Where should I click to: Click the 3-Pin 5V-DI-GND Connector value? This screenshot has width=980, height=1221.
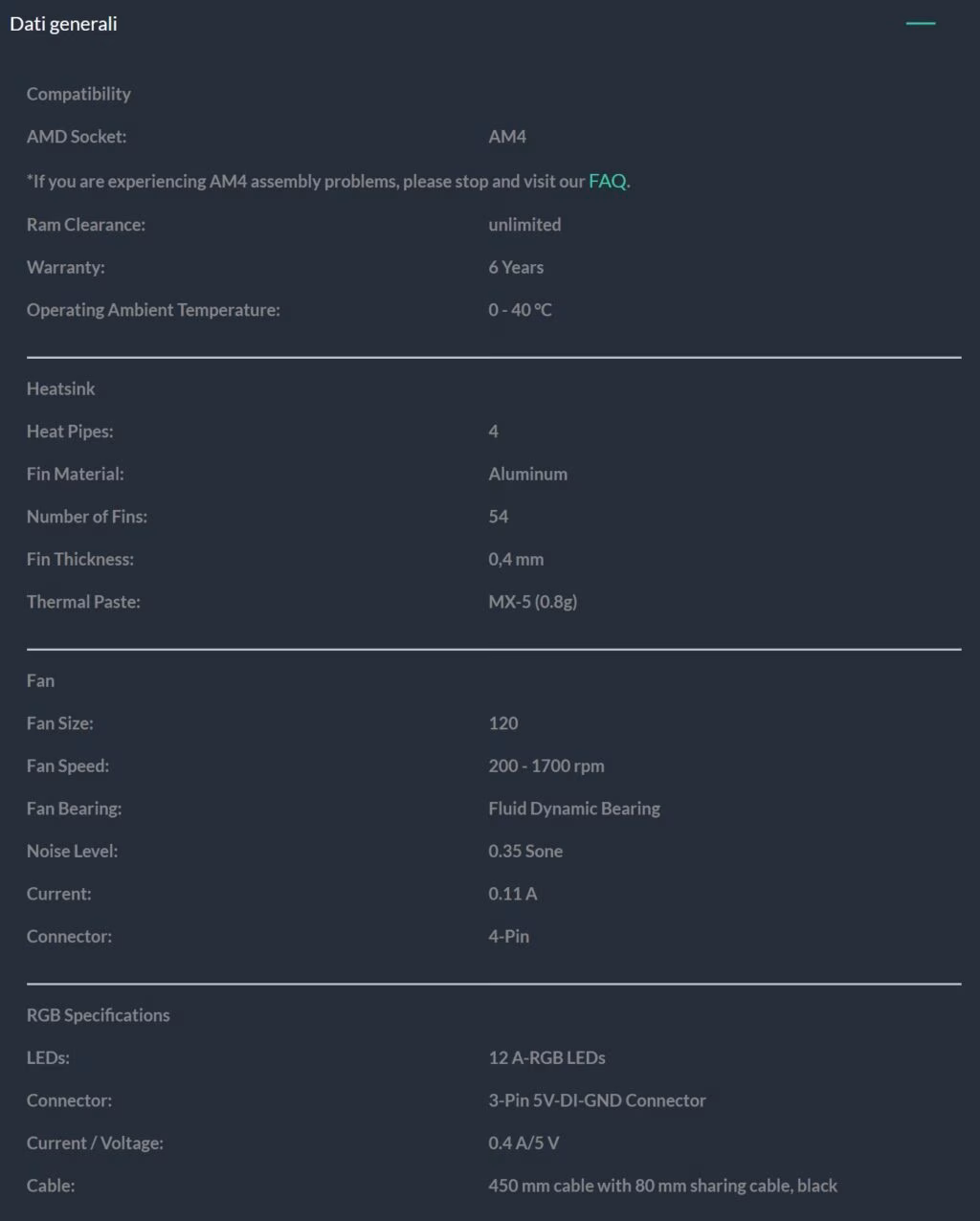tap(597, 1100)
